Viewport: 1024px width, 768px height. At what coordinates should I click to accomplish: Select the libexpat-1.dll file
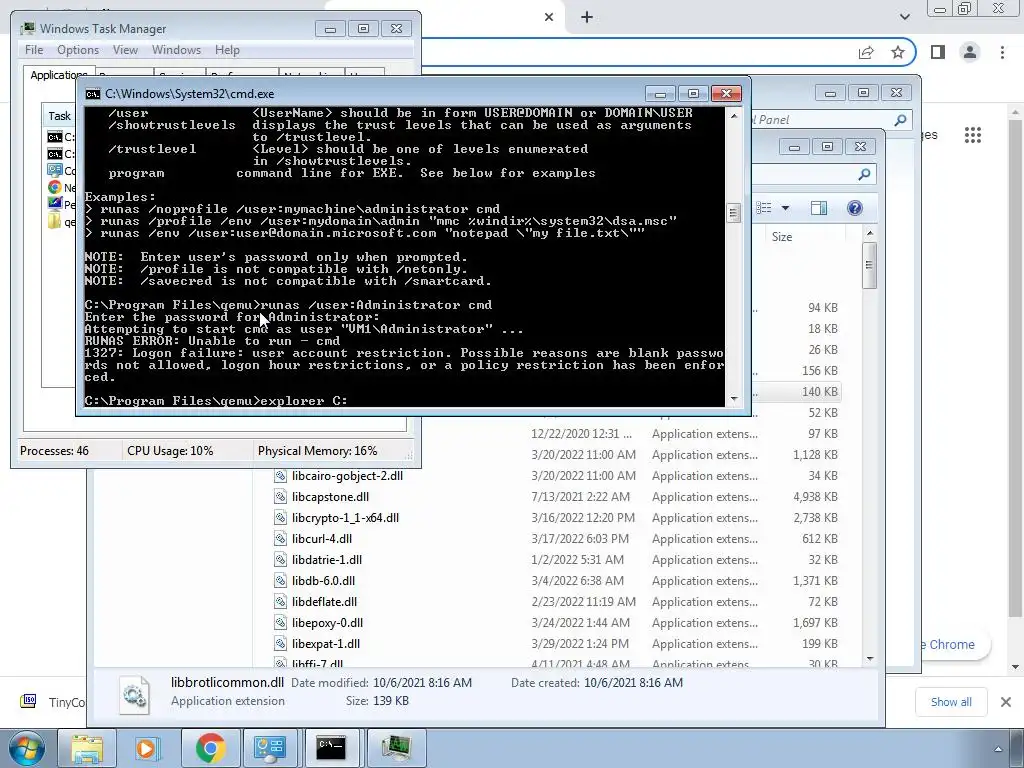pyautogui.click(x=326, y=643)
